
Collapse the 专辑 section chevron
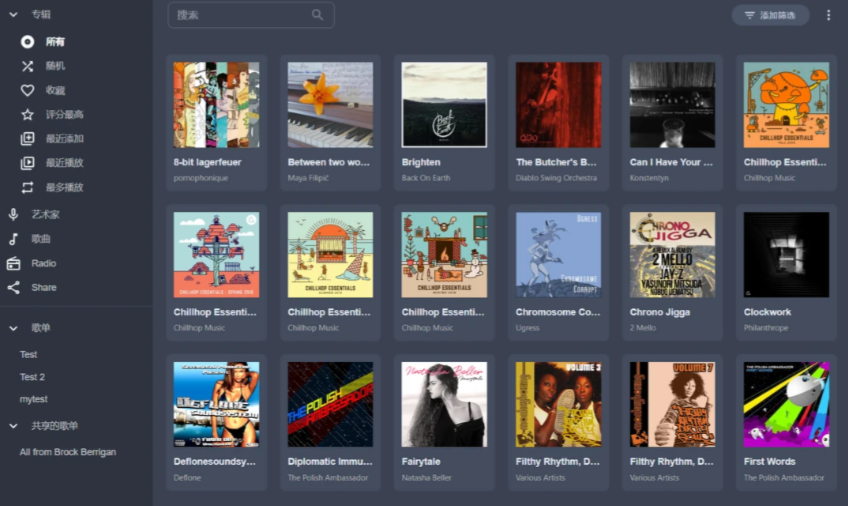coord(14,15)
